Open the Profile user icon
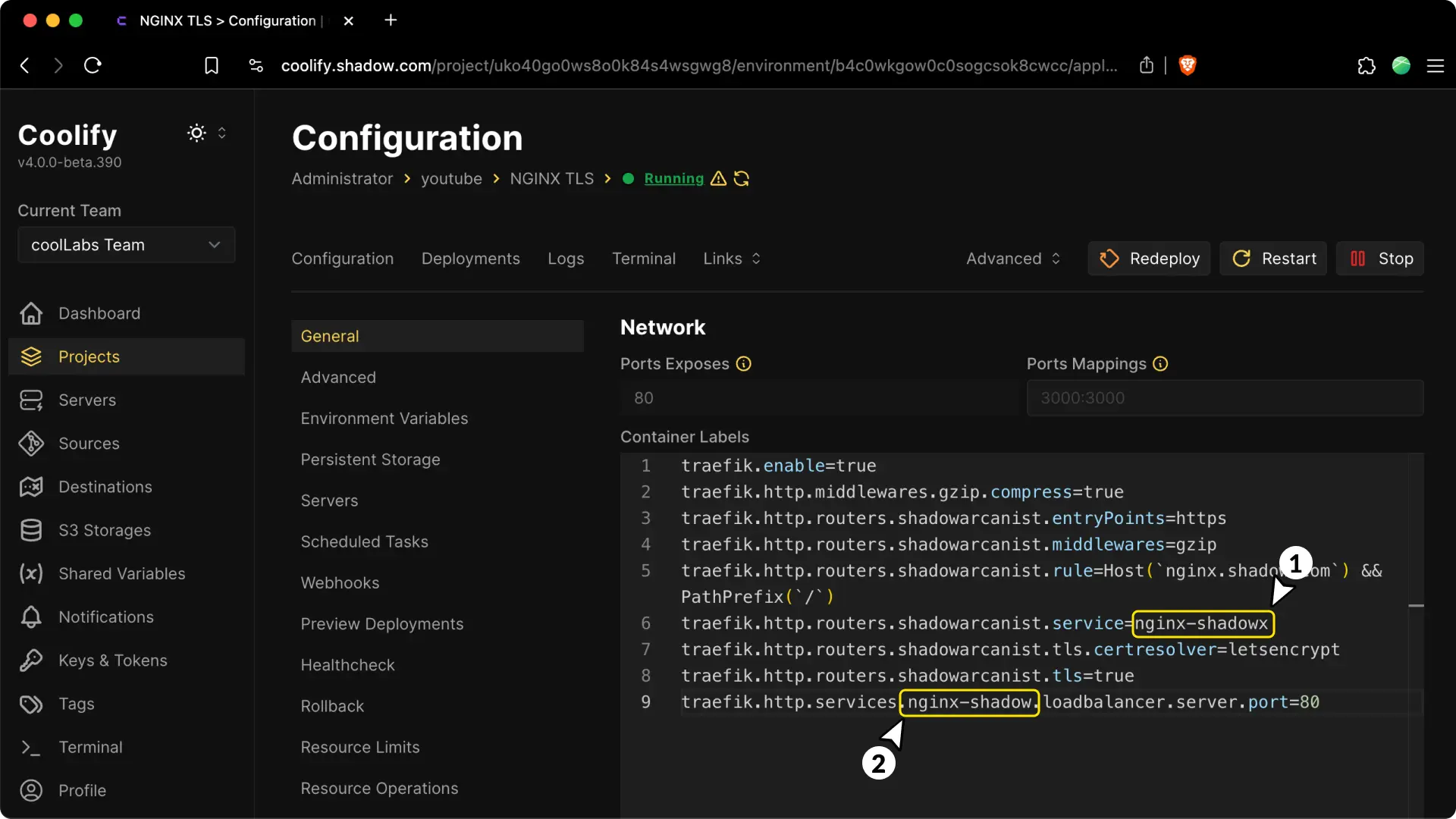1456x819 pixels. click(x=31, y=790)
